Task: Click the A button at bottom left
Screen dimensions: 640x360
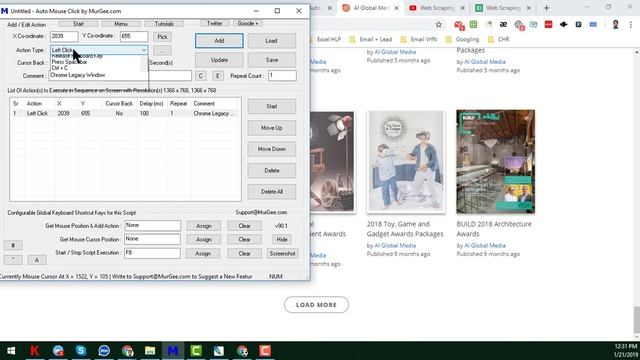Action: 37,260
